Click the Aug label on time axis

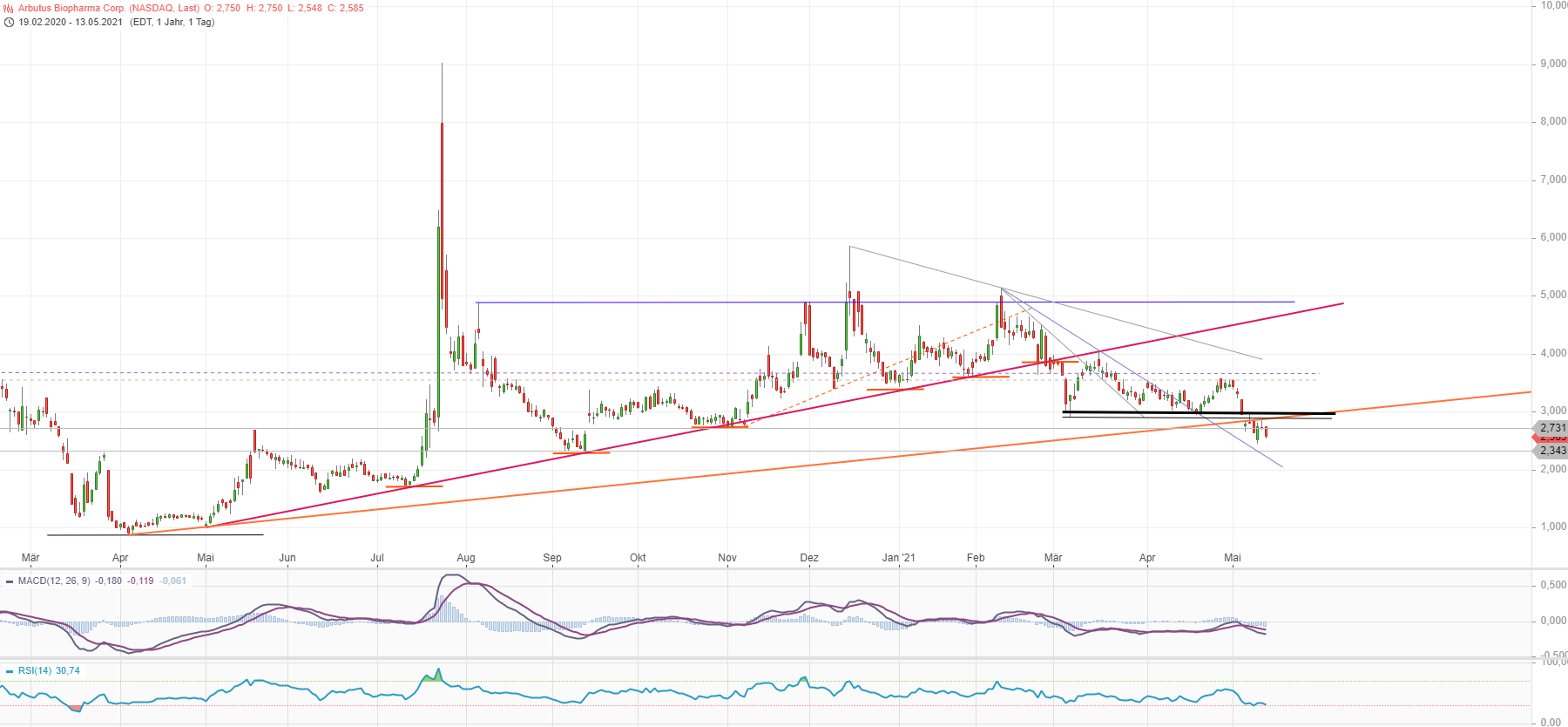click(466, 558)
